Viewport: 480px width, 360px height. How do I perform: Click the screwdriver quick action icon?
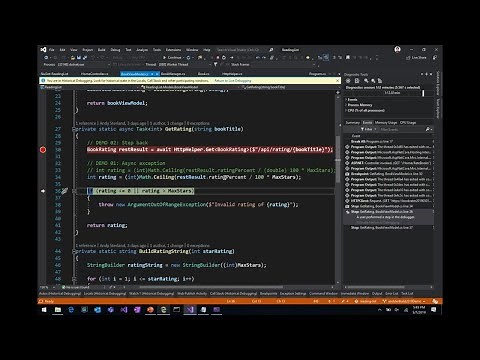coord(65,191)
